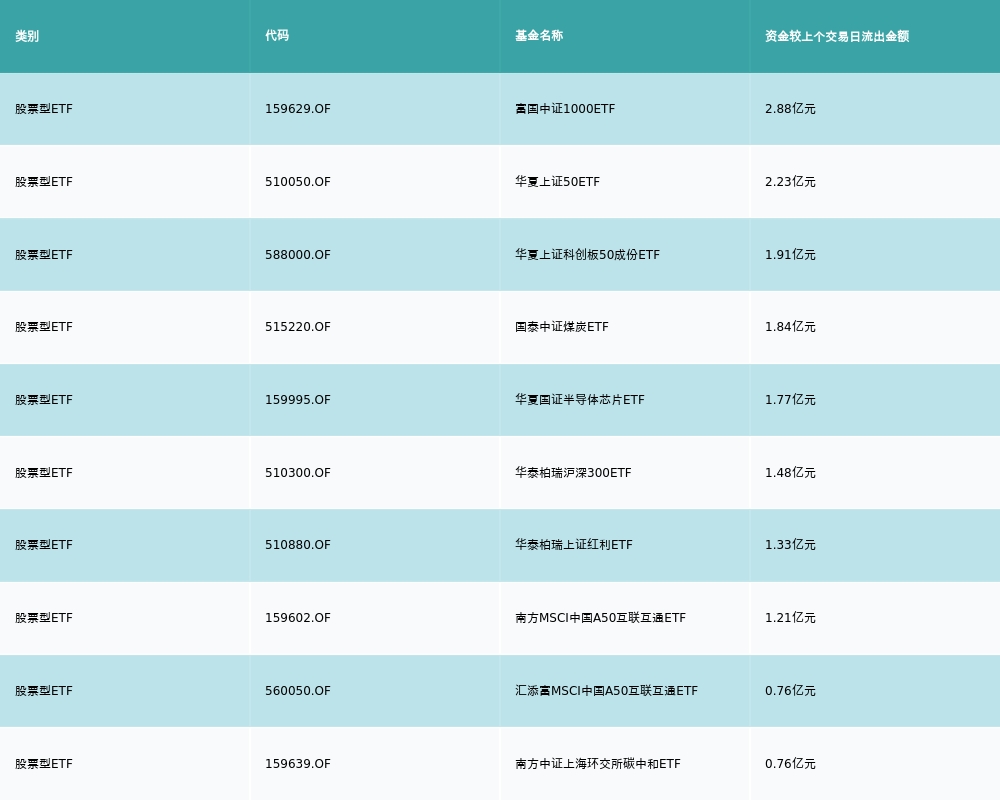The height and width of the screenshot is (800, 1000).
Task: Click 股票型ETF in the 159629.OF row
Action: [x=44, y=109]
